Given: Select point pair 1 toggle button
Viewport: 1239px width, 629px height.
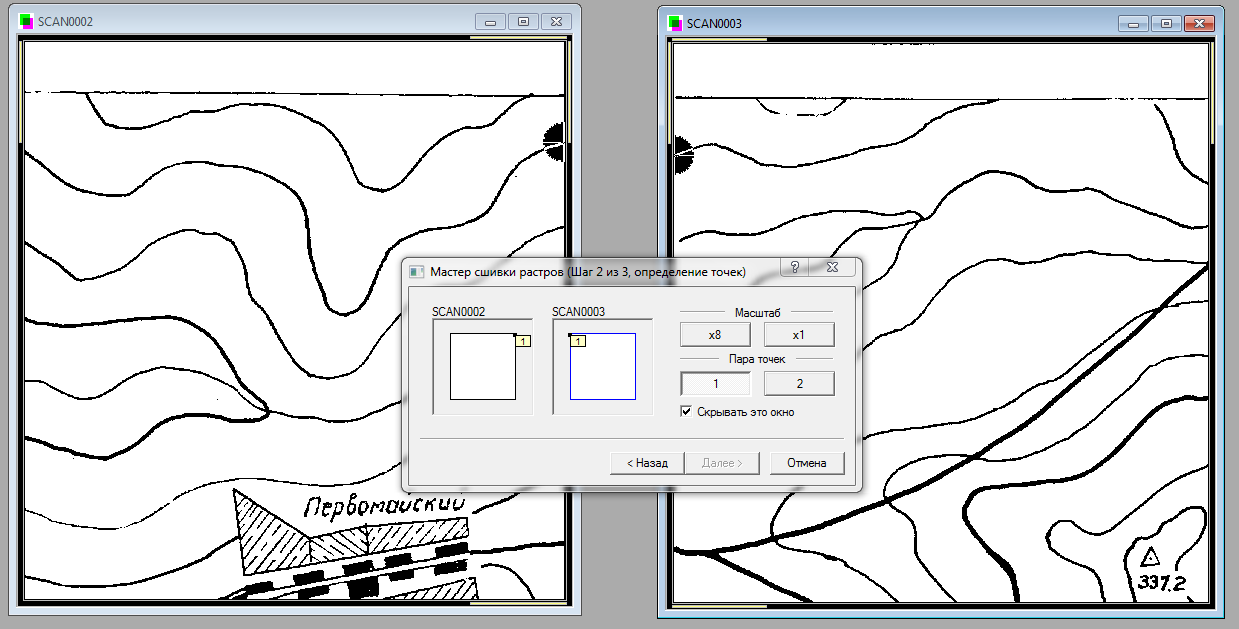Looking at the screenshot, I should click(x=715, y=384).
